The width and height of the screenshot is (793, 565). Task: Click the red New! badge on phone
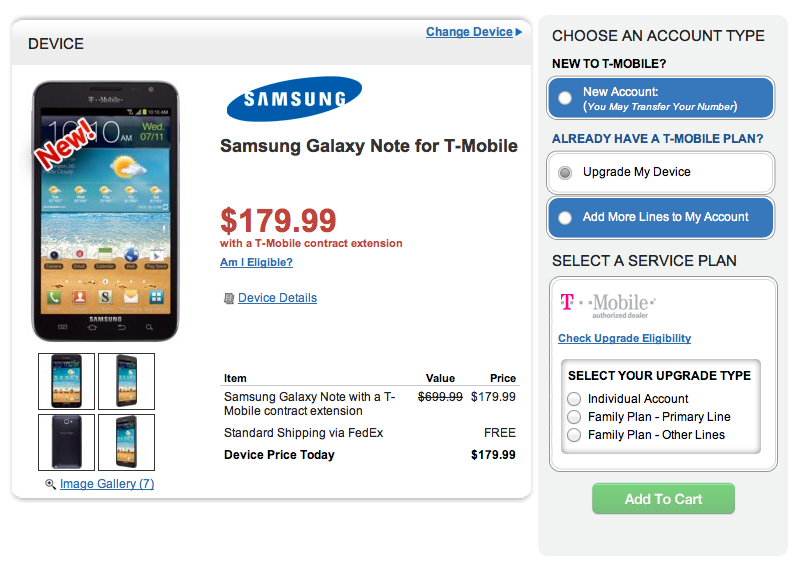64,142
